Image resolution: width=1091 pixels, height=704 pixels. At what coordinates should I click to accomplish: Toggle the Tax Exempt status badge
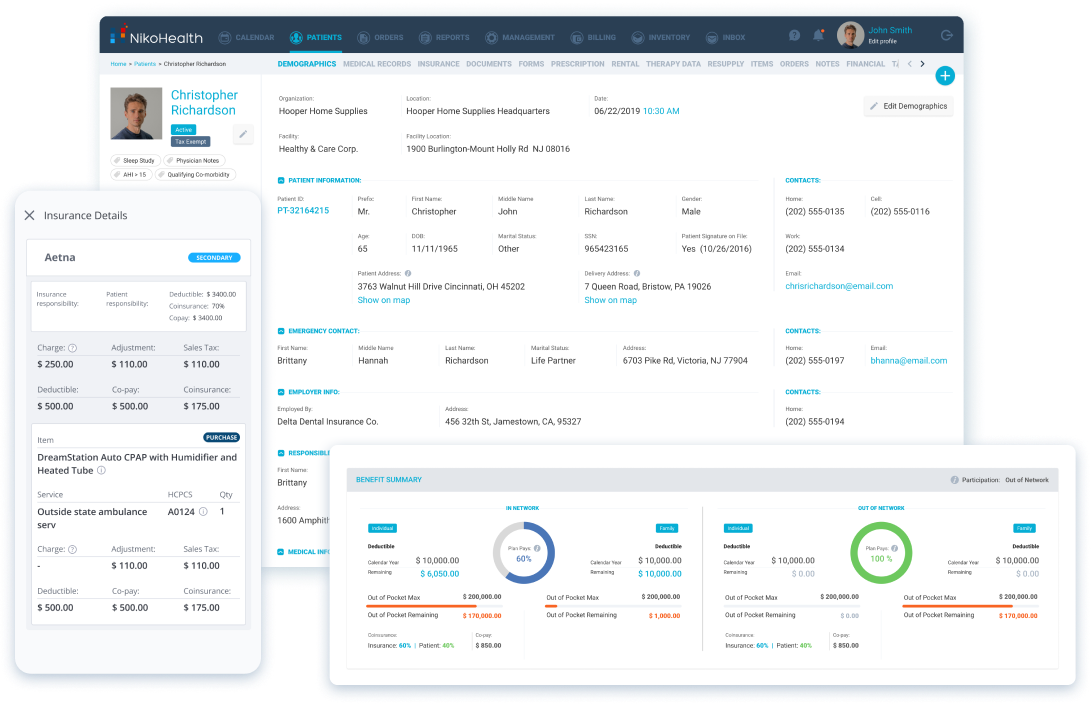point(191,141)
